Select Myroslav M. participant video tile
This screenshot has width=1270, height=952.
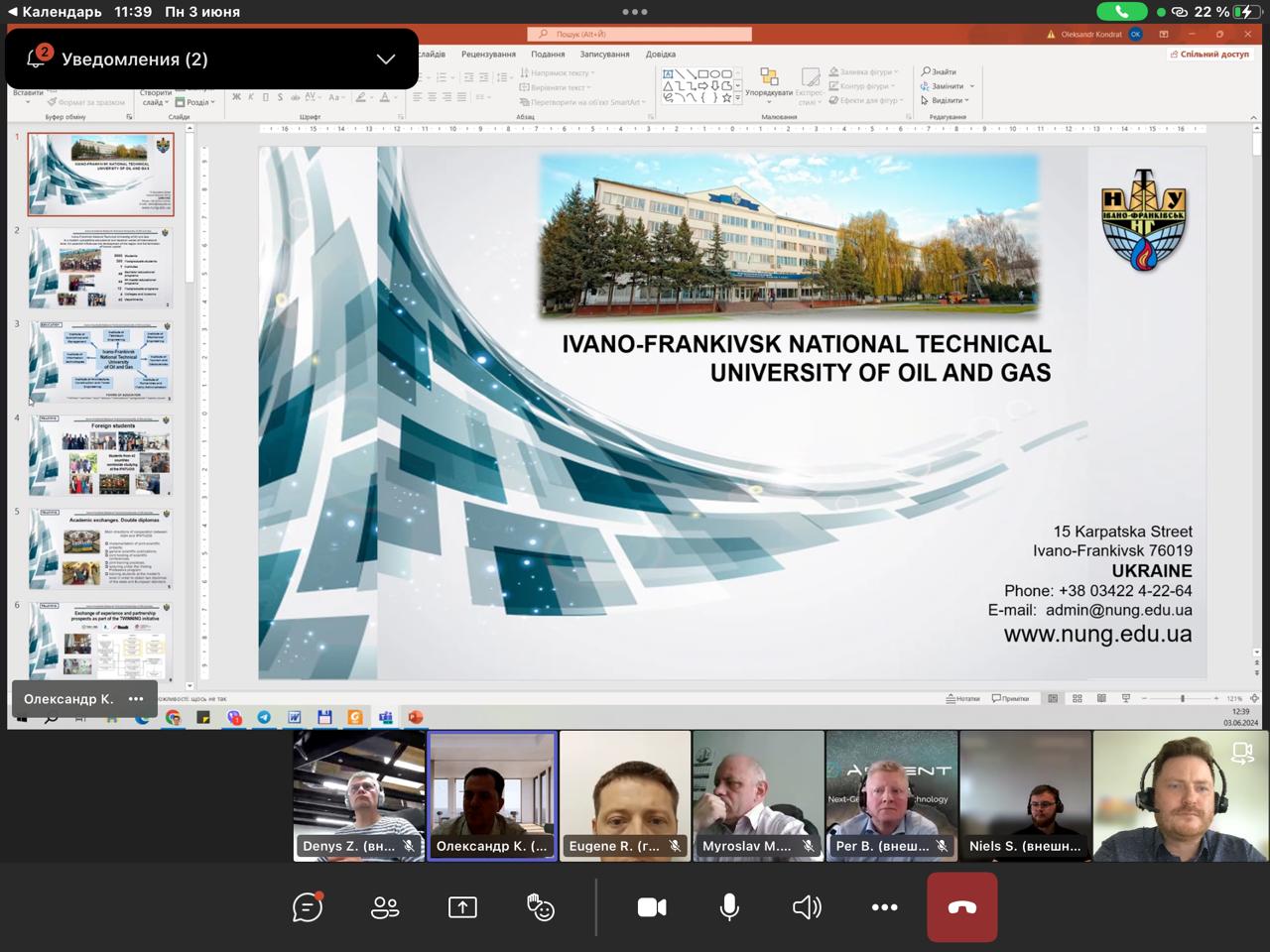point(758,795)
